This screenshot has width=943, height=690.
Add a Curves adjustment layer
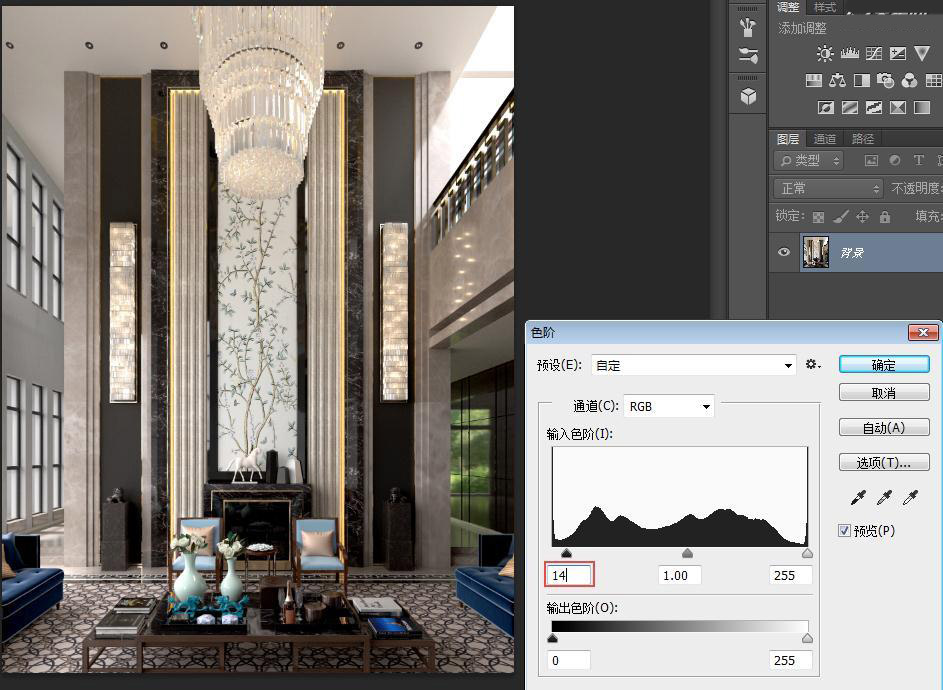pyautogui.click(x=873, y=54)
